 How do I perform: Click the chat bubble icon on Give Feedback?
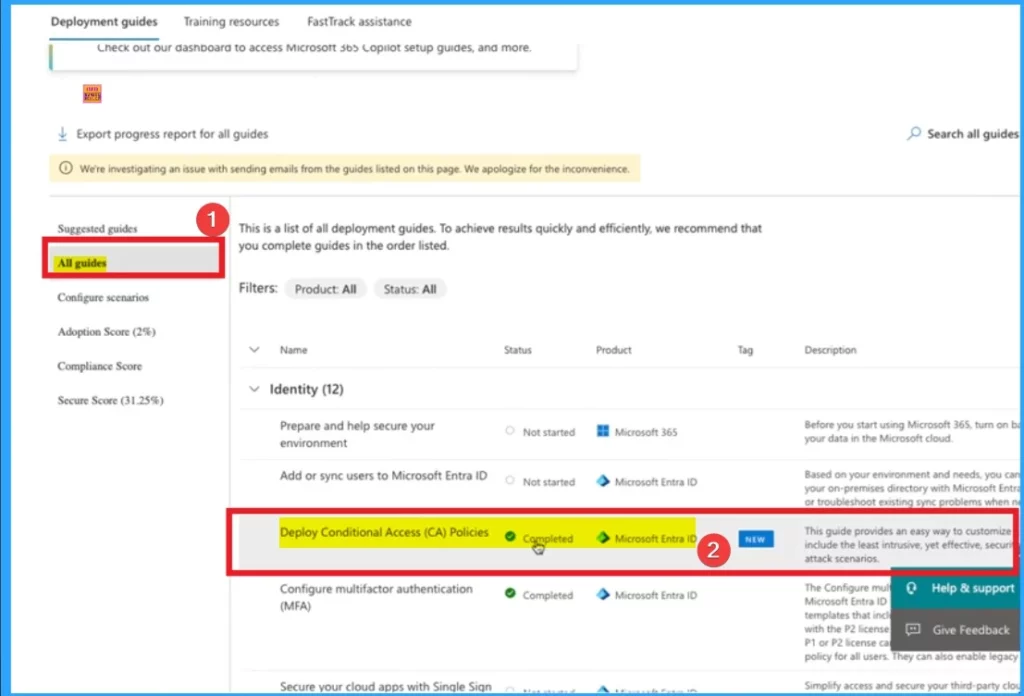coord(913,629)
